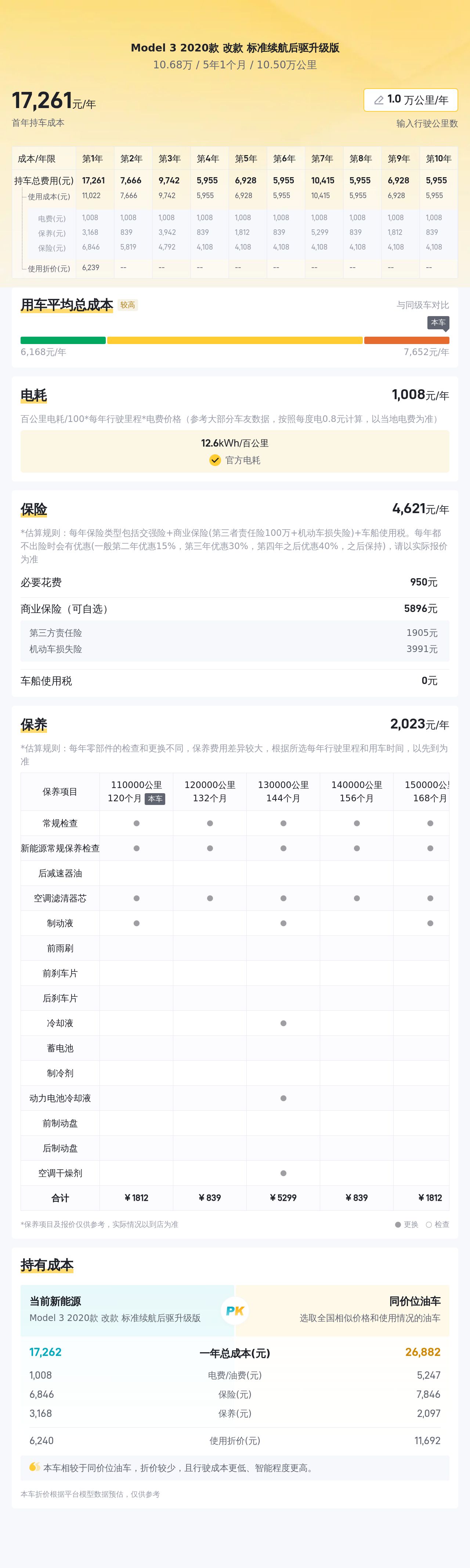The height and width of the screenshot is (1568, 470).
Task: Open the 1.0 万公里/年 mileage input box
Action: click(411, 100)
